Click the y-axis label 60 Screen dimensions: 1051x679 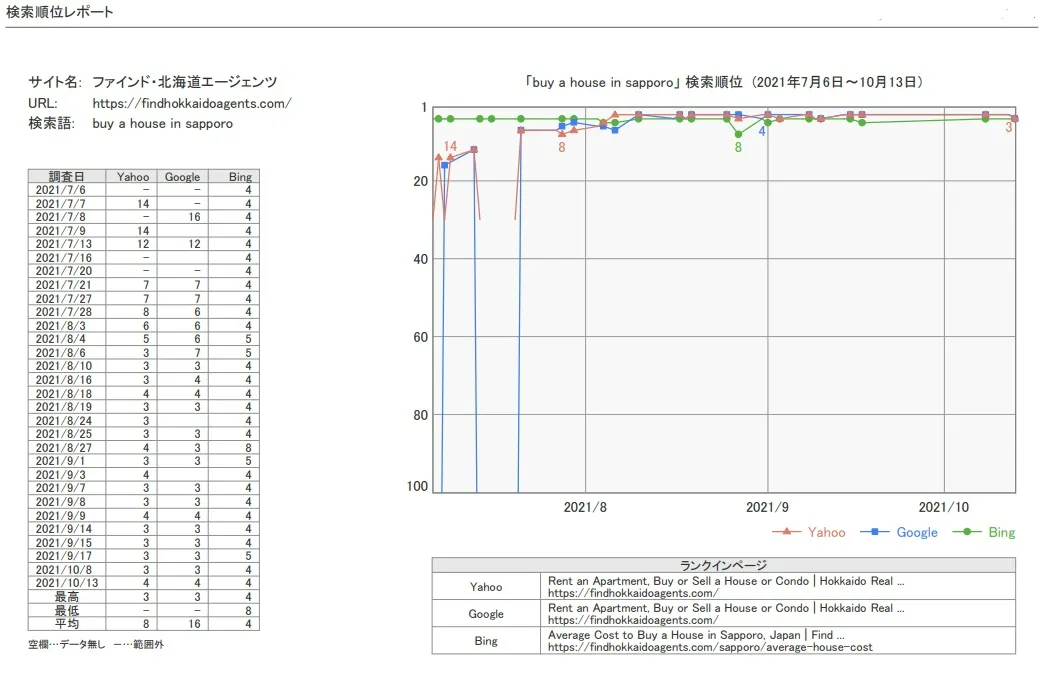[420, 337]
